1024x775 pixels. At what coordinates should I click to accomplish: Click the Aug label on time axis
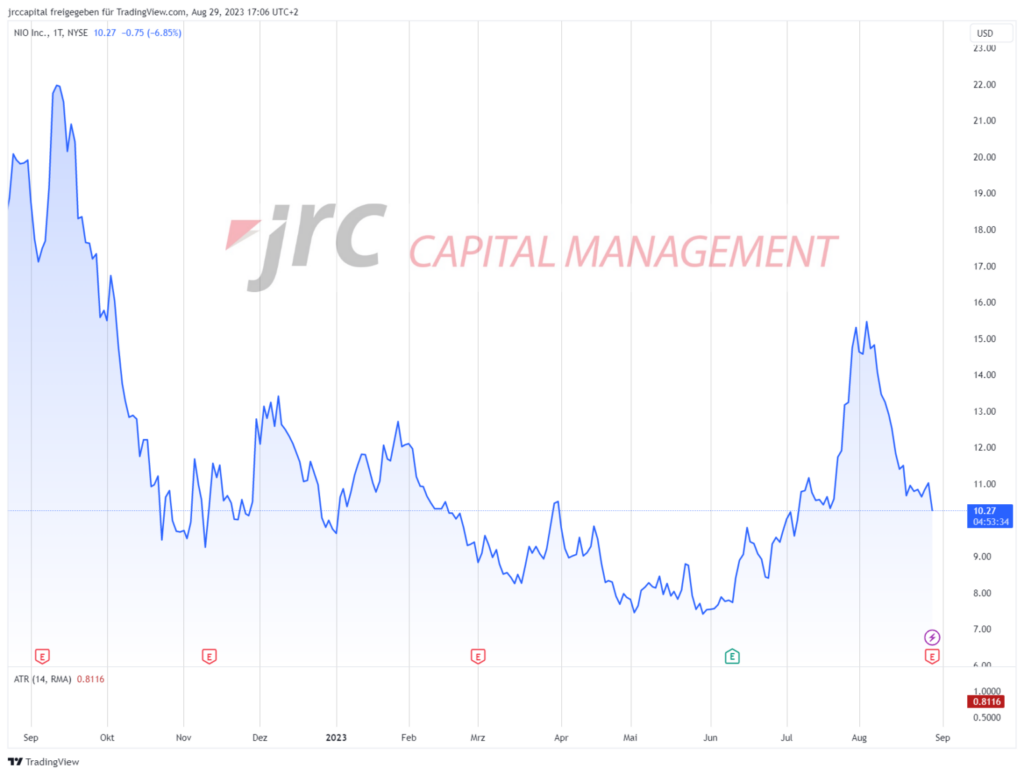click(859, 738)
